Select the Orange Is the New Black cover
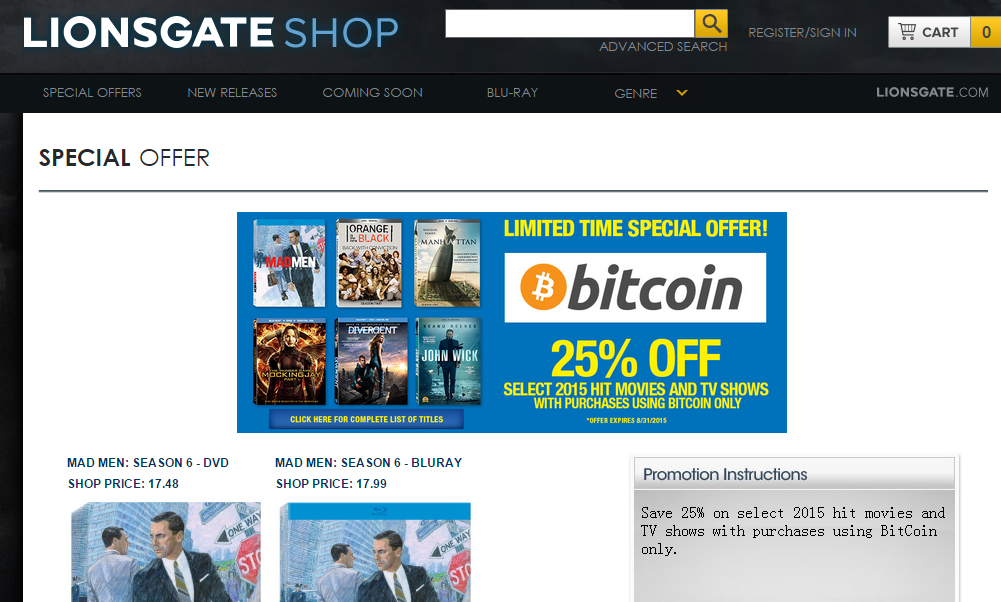 (369, 263)
